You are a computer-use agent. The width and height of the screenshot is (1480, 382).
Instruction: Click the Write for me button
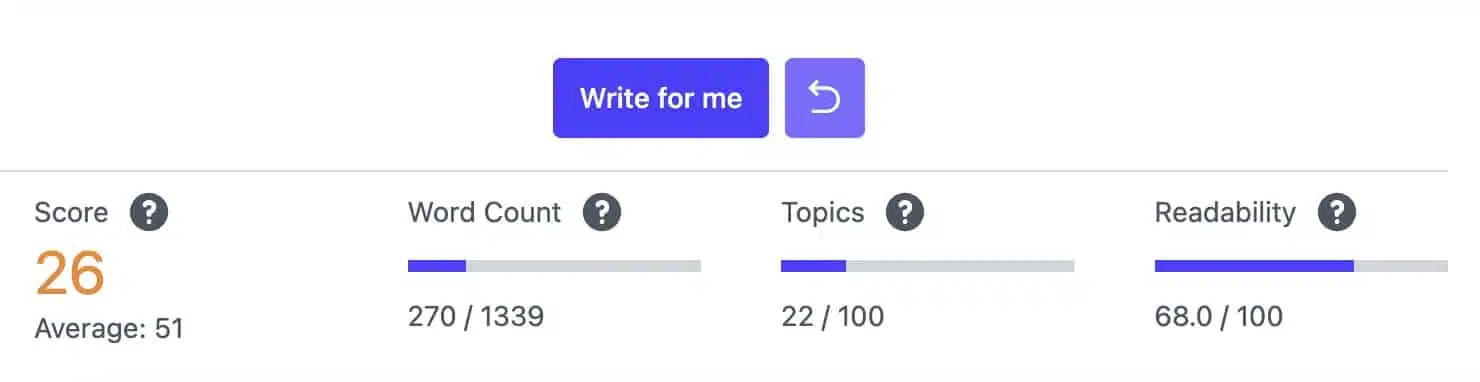(x=661, y=98)
